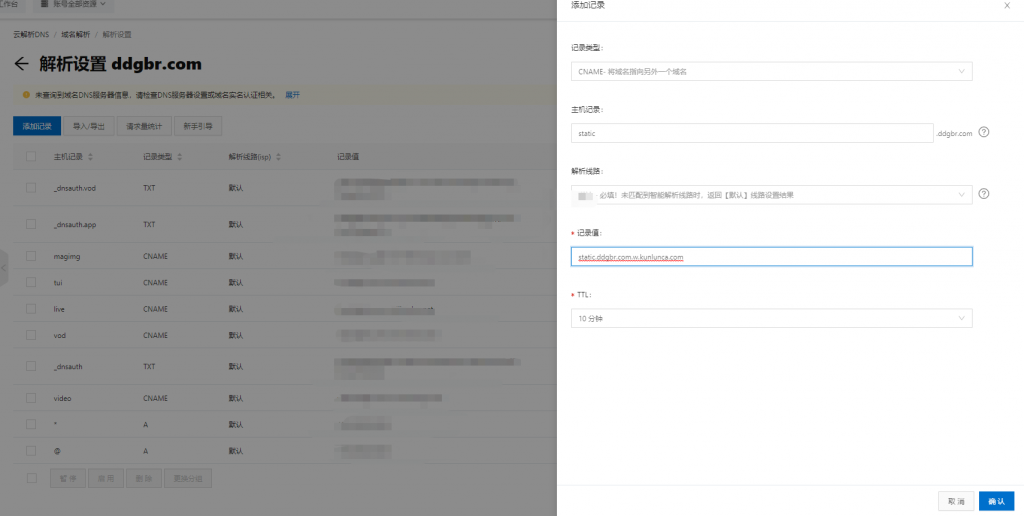
Task: Check the tui row checkbox
Action: coord(31,282)
